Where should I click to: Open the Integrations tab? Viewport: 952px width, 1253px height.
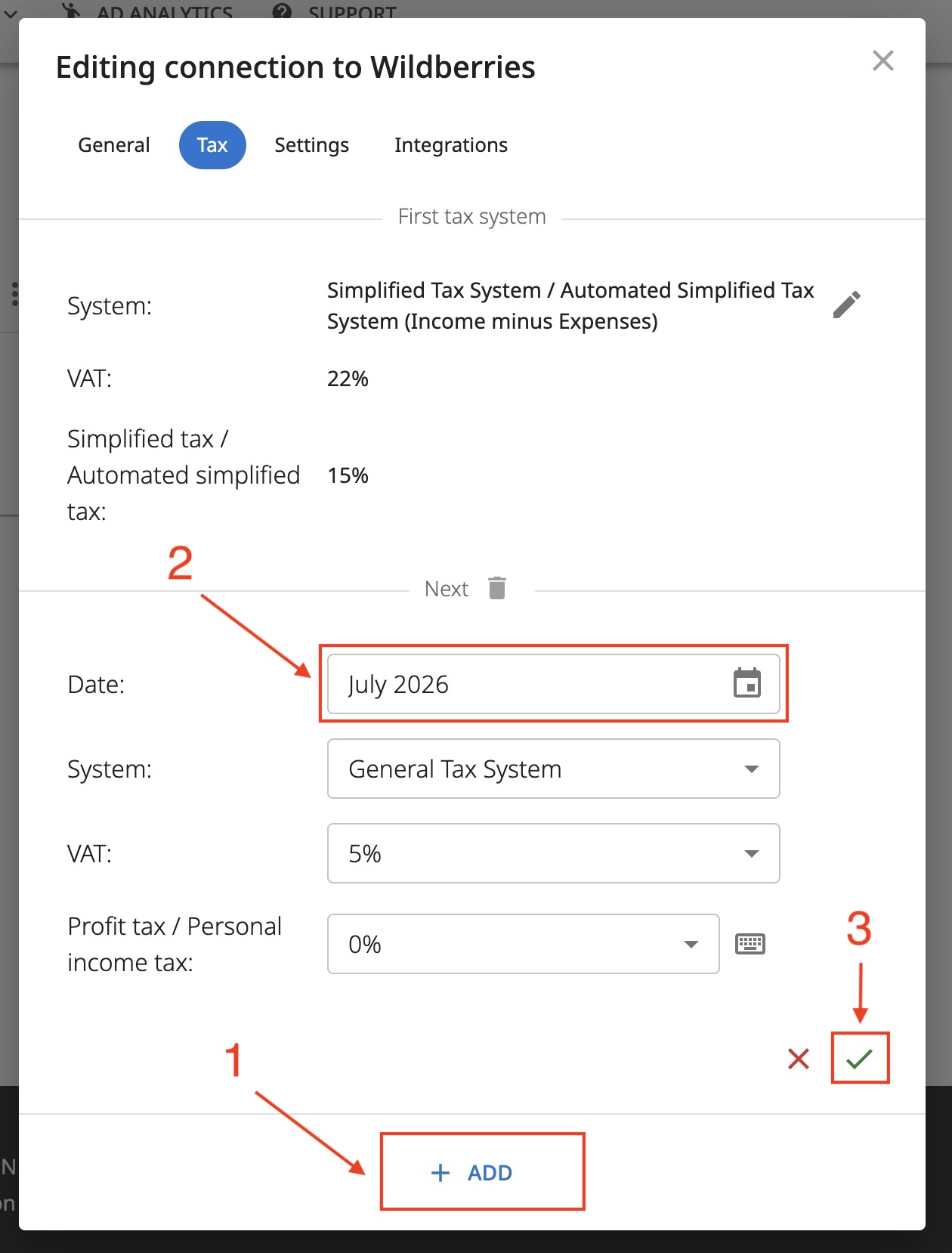[x=451, y=145]
